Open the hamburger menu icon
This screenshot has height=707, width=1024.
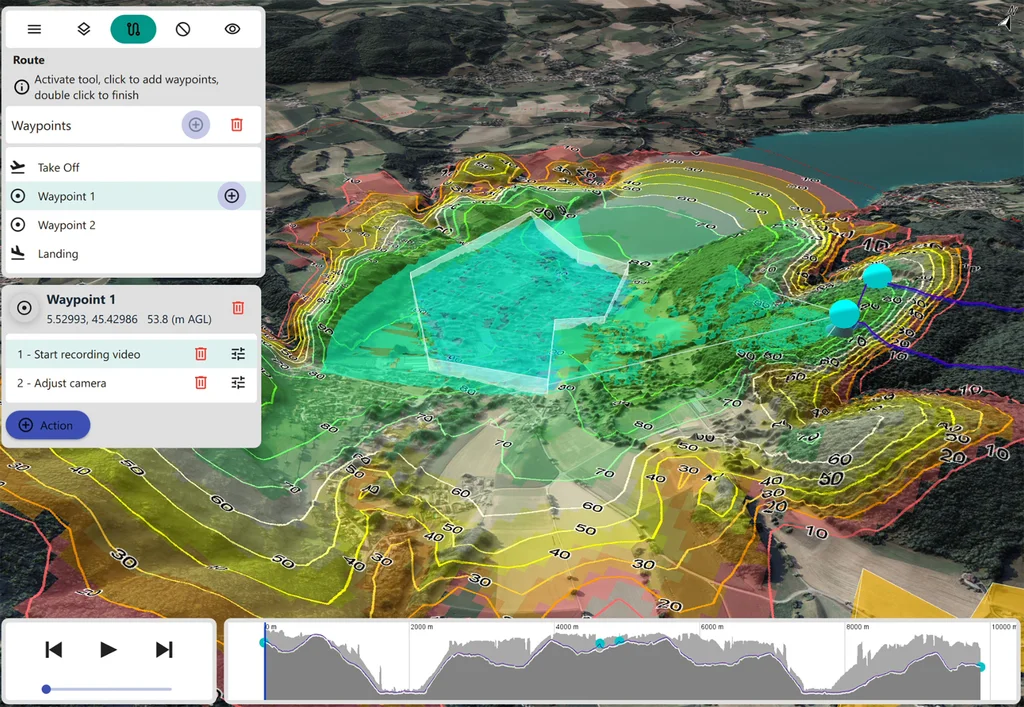click(x=33, y=29)
